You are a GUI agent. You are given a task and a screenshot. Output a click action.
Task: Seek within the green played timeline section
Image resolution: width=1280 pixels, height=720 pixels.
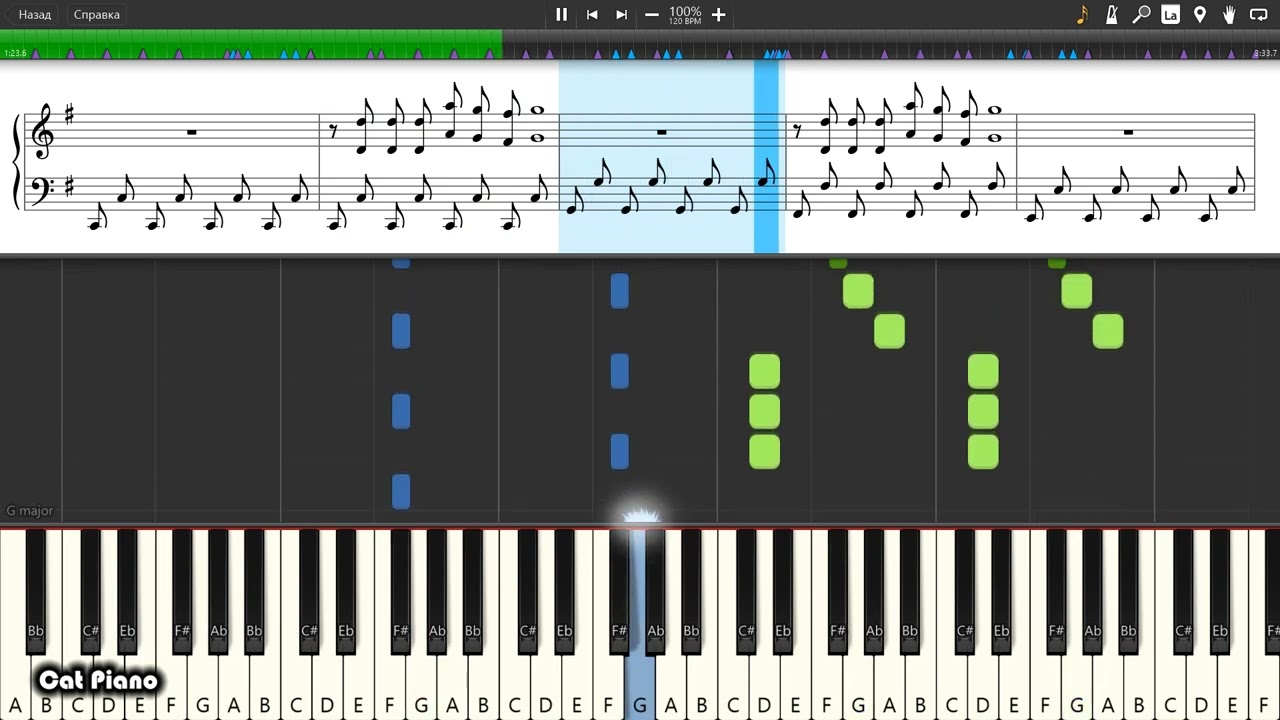click(x=251, y=44)
